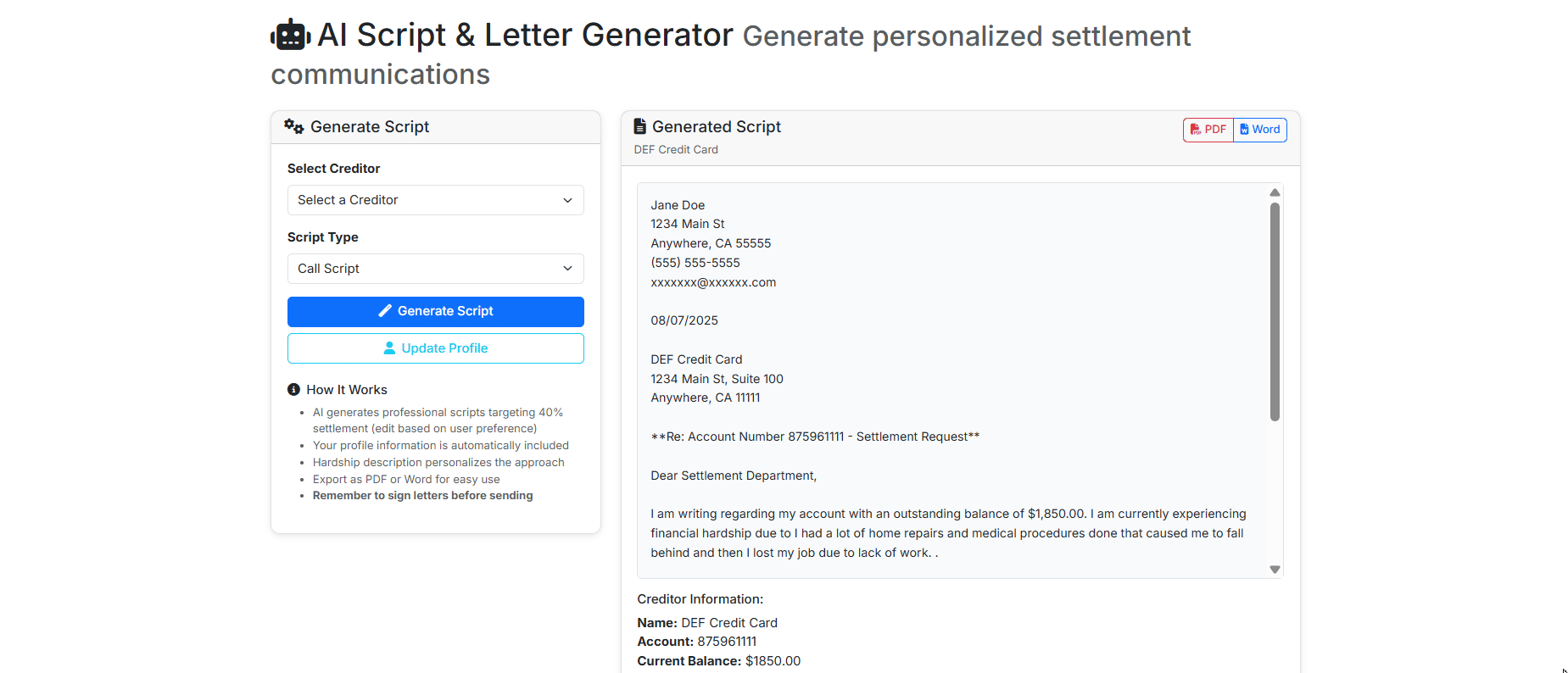The width and height of the screenshot is (1568, 673).
Task: Click the gears icon beside Generate Script heading
Action: pyautogui.click(x=293, y=125)
